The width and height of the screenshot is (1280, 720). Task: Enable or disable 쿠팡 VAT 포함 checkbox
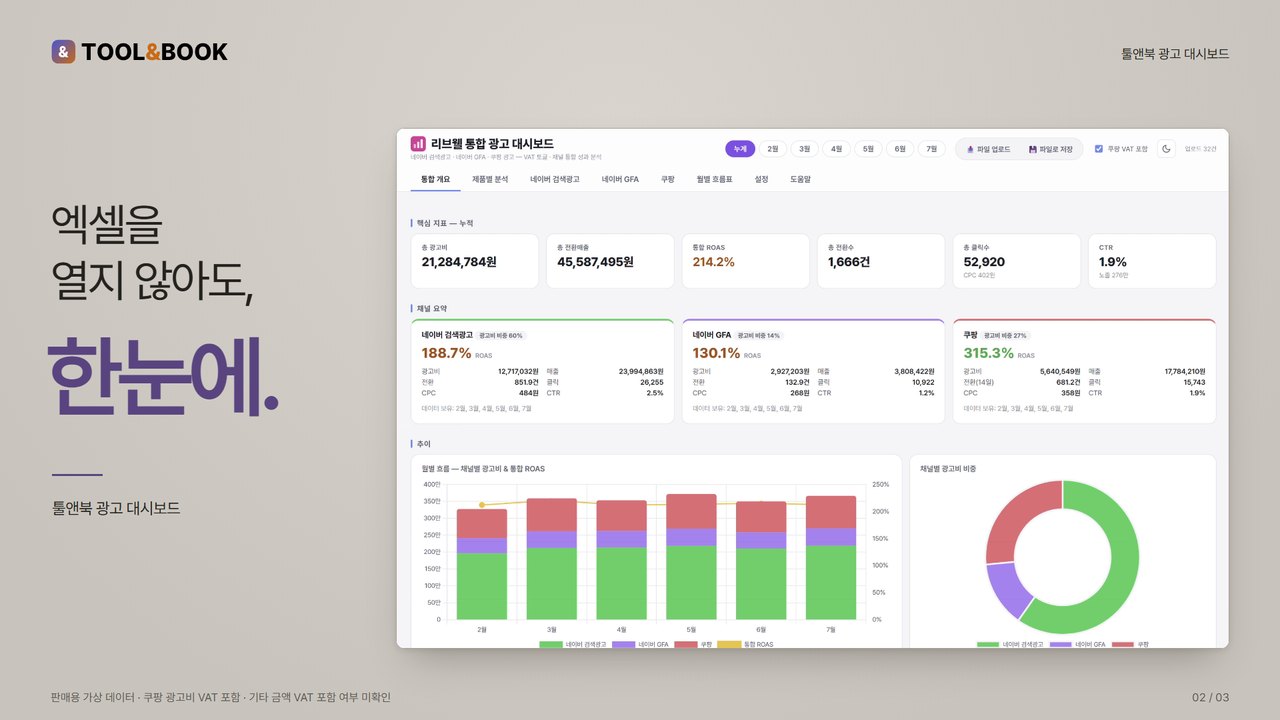click(1099, 149)
